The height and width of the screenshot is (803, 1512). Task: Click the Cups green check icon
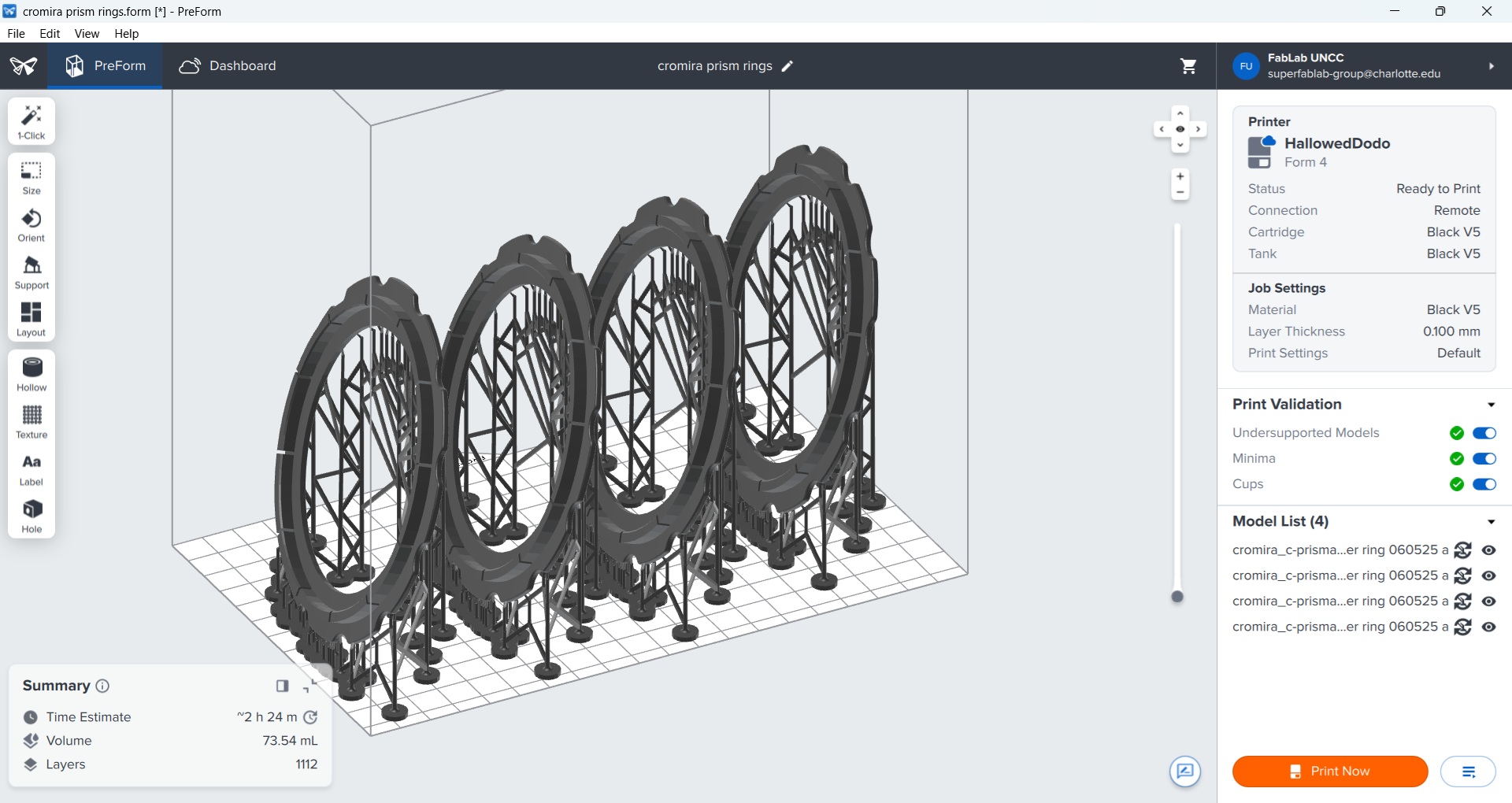click(x=1457, y=484)
